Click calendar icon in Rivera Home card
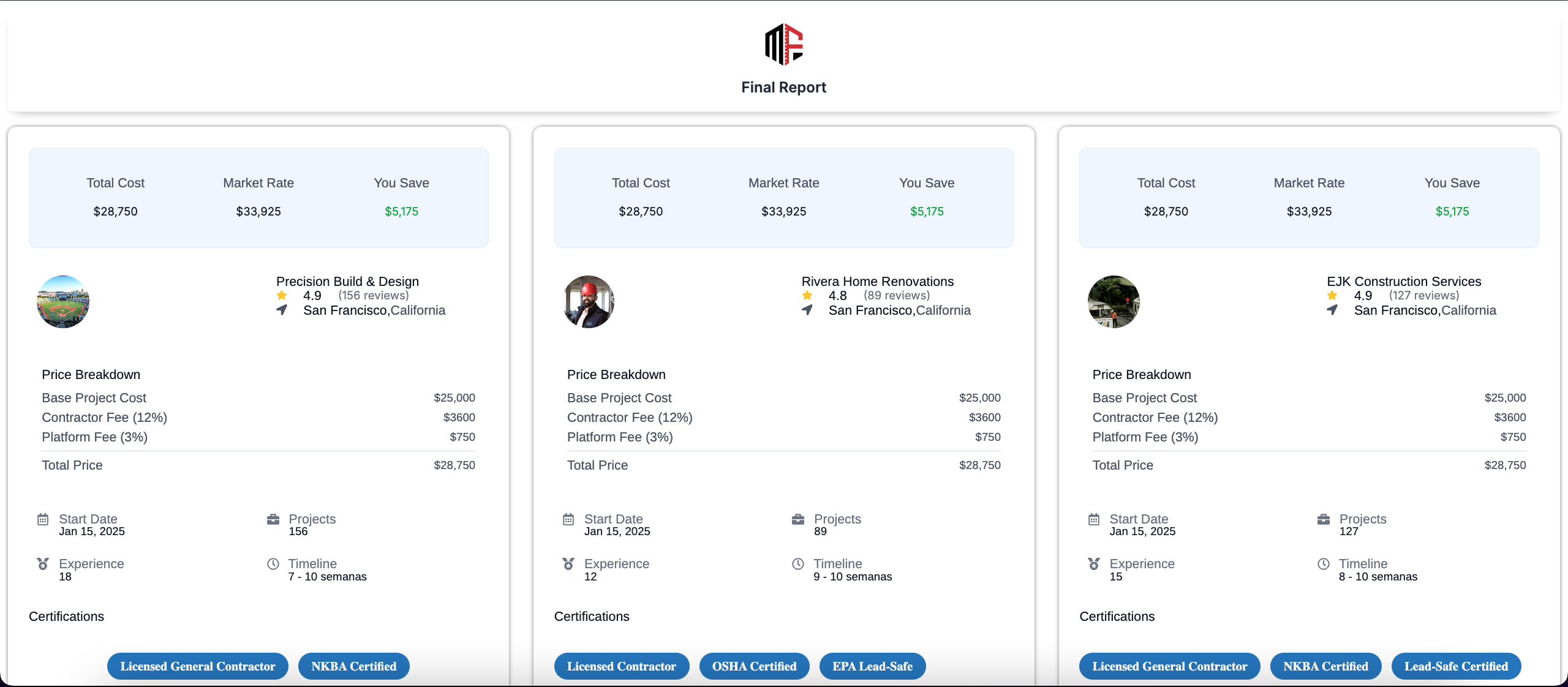1568x687 pixels. (x=568, y=519)
